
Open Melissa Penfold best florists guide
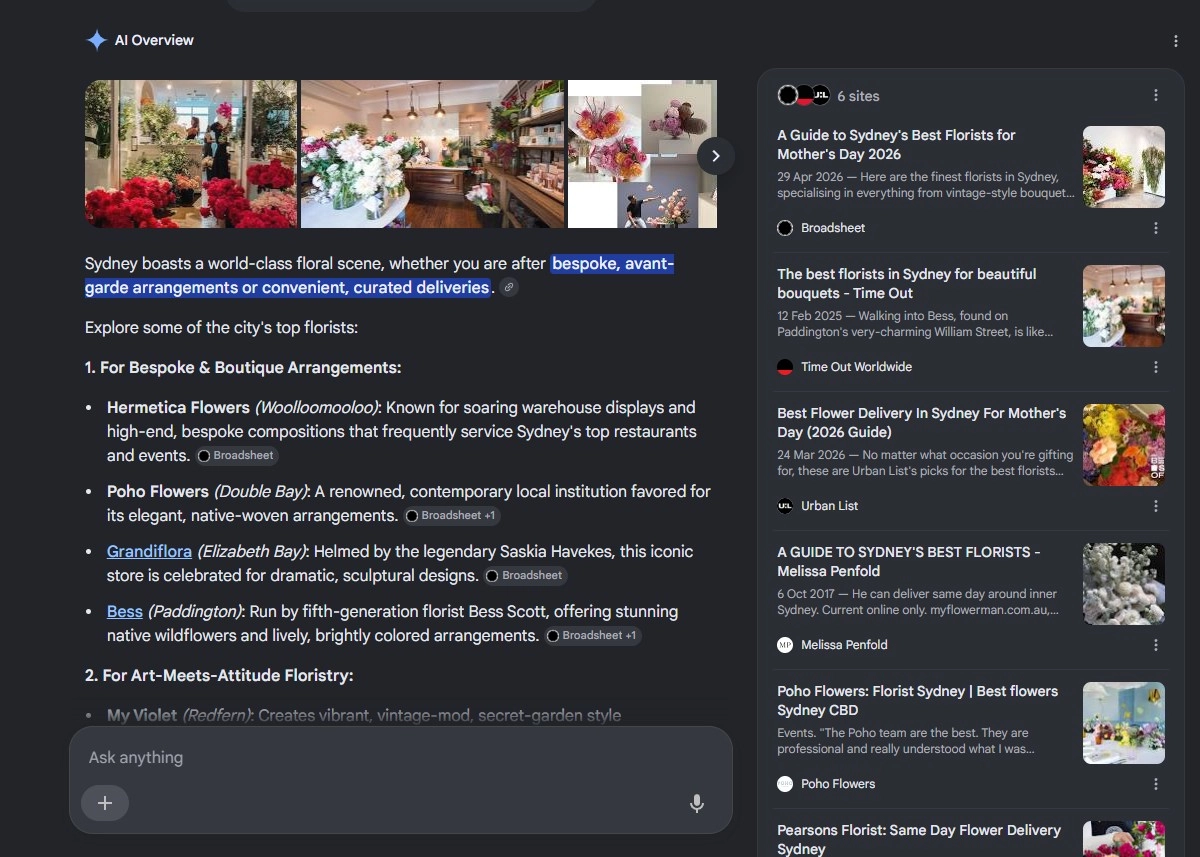[x=909, y=561]
